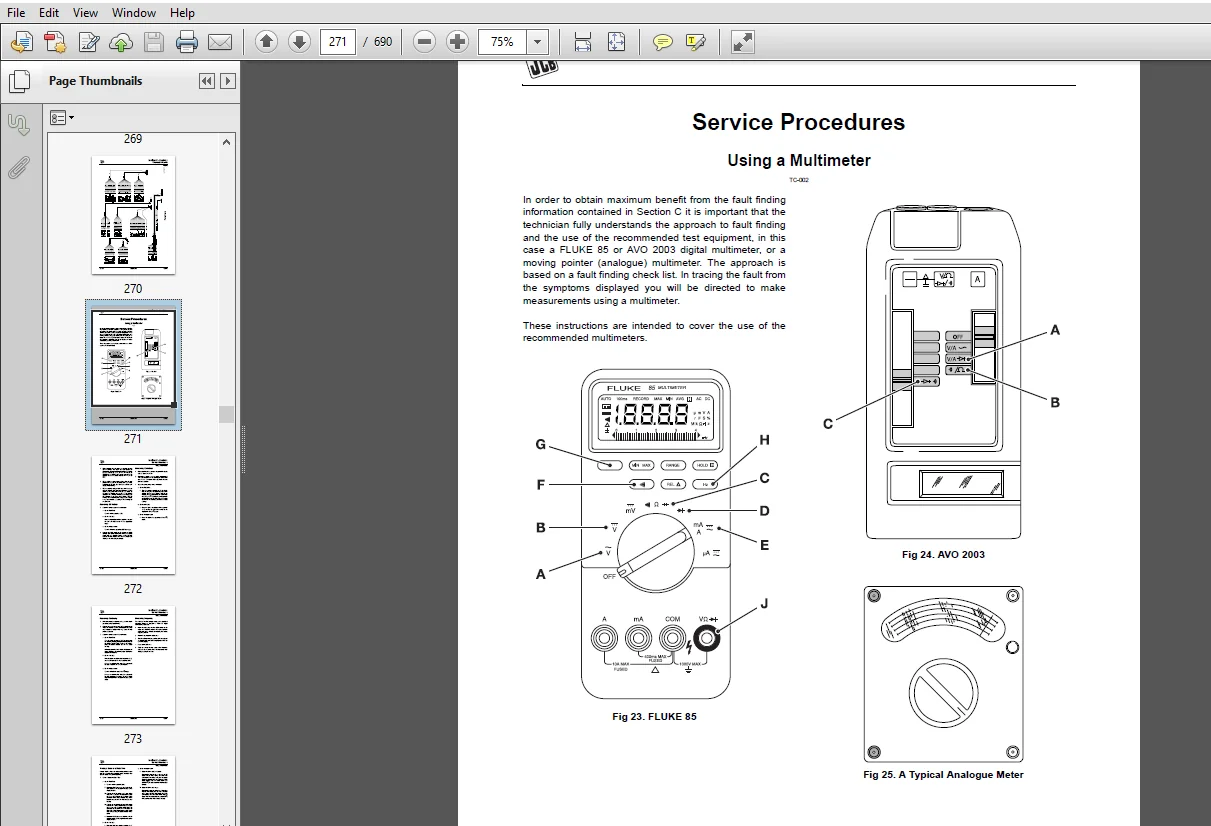1211x826 pixels.
Task: Click the Add Sticky Note comment icon
Action: 662,42
